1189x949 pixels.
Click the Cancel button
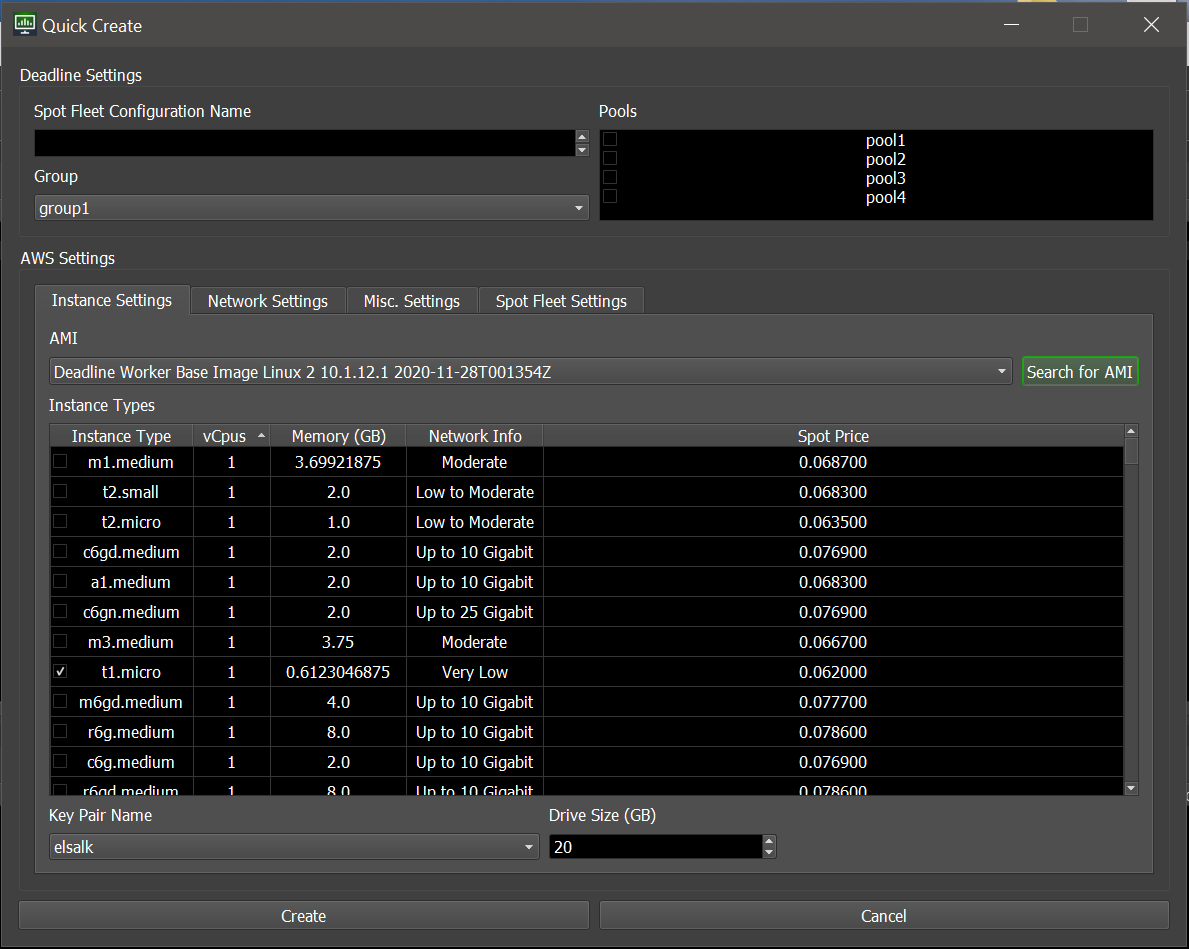tap(883, 916)
